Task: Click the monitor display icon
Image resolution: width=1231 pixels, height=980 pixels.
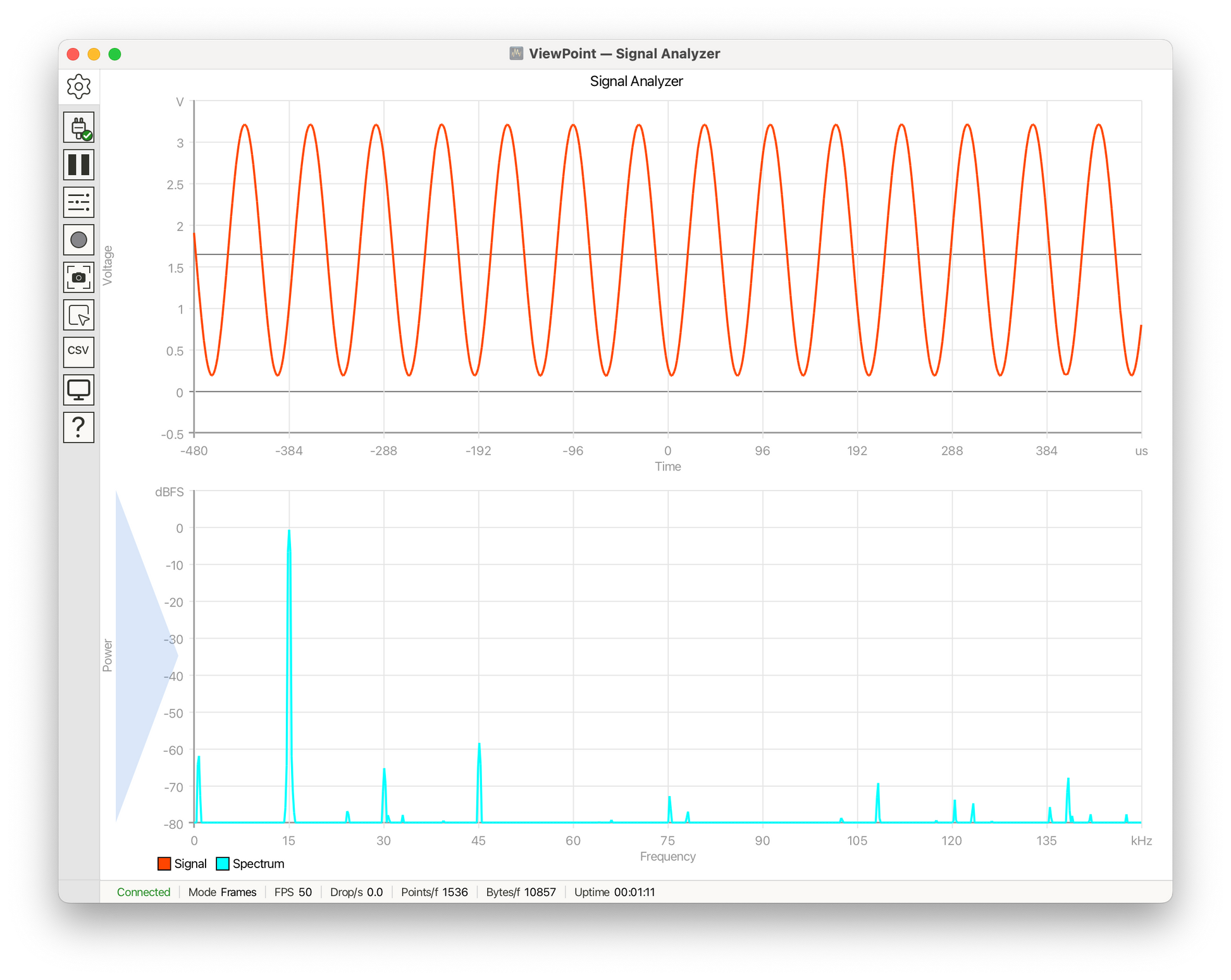Action: 78,390
